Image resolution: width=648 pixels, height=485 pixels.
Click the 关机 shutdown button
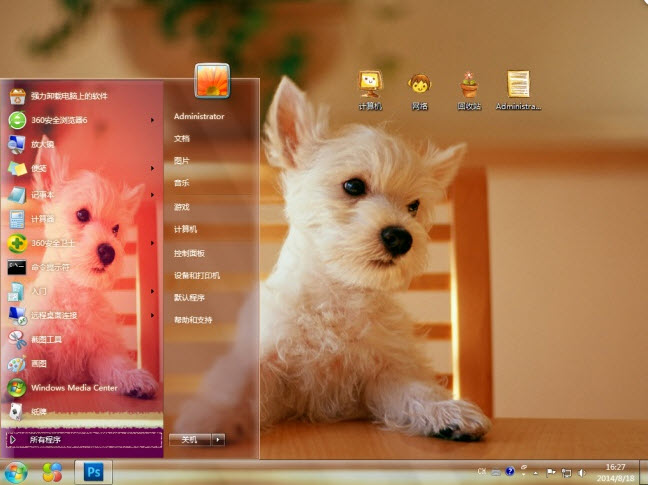(189, 439)
